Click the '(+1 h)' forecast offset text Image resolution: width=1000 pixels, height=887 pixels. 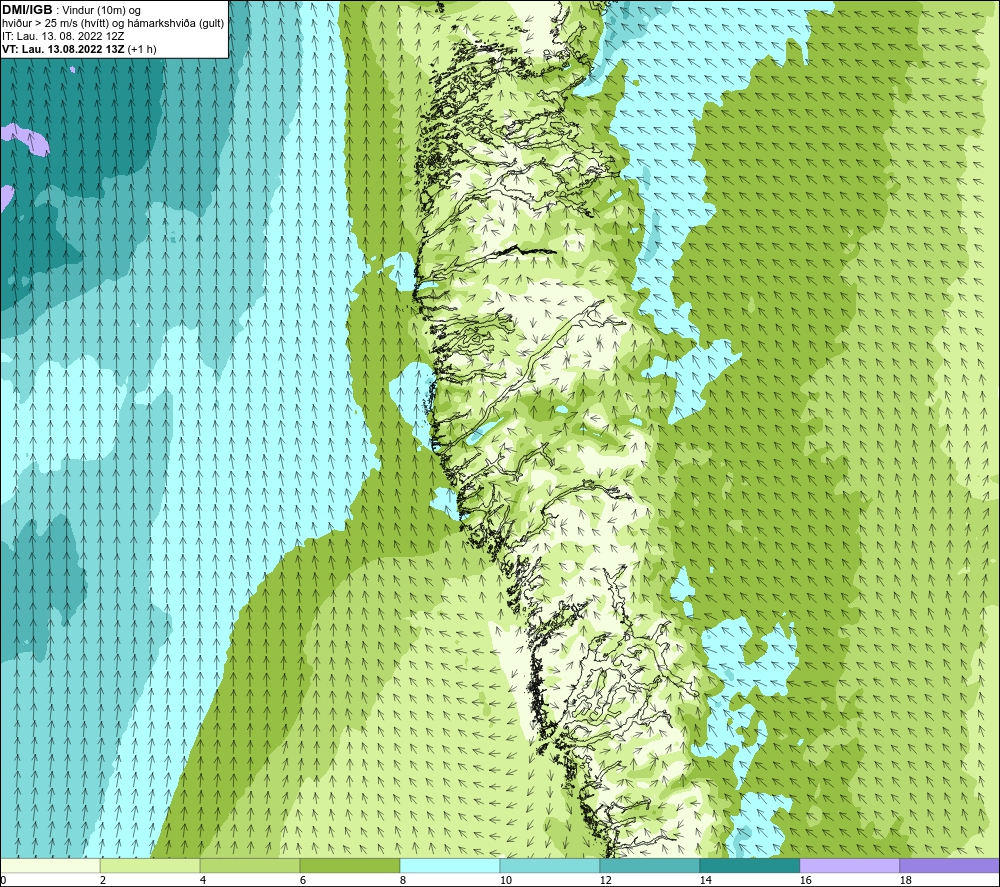coord(142,49)
